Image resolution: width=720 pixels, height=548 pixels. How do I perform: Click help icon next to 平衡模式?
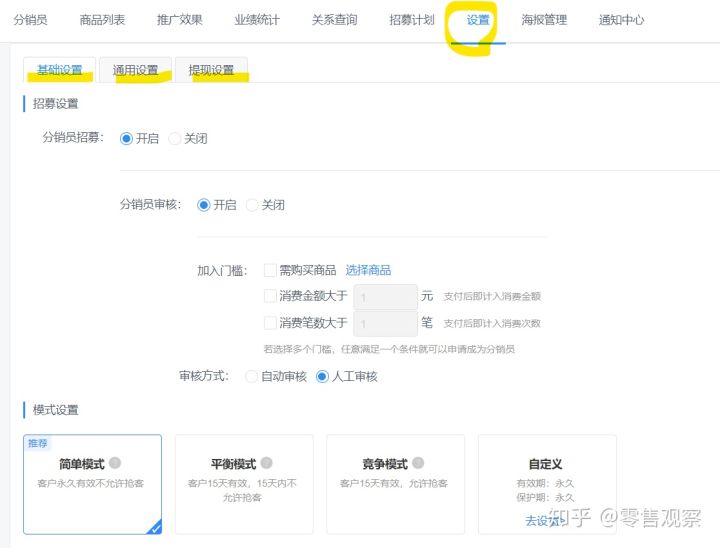tap(267, 463)
